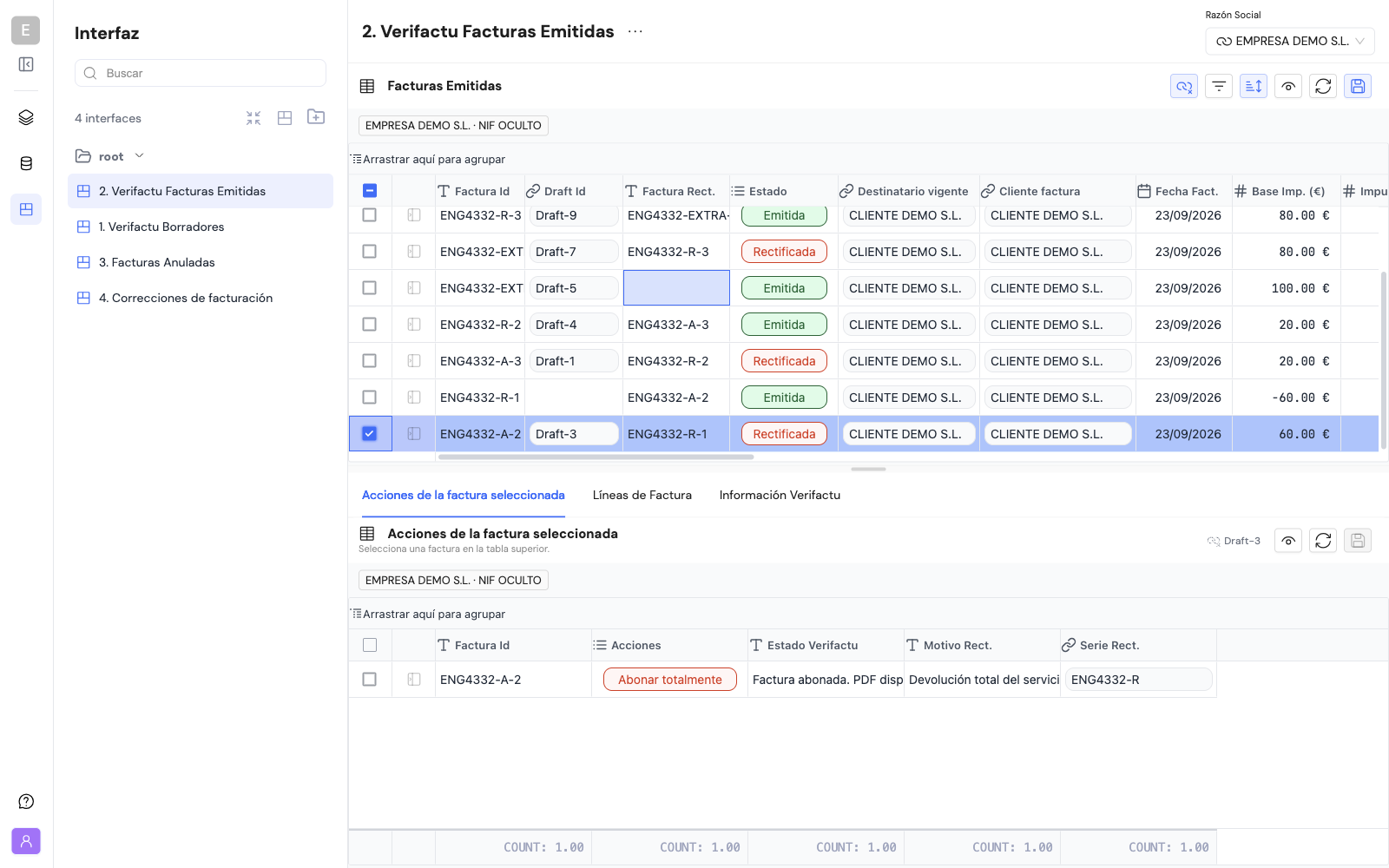Click the horizontal scrollbar of Facturas Emitidas table
The width and height of the screenshot is (1389, 868).
click(x=596, y=457)
